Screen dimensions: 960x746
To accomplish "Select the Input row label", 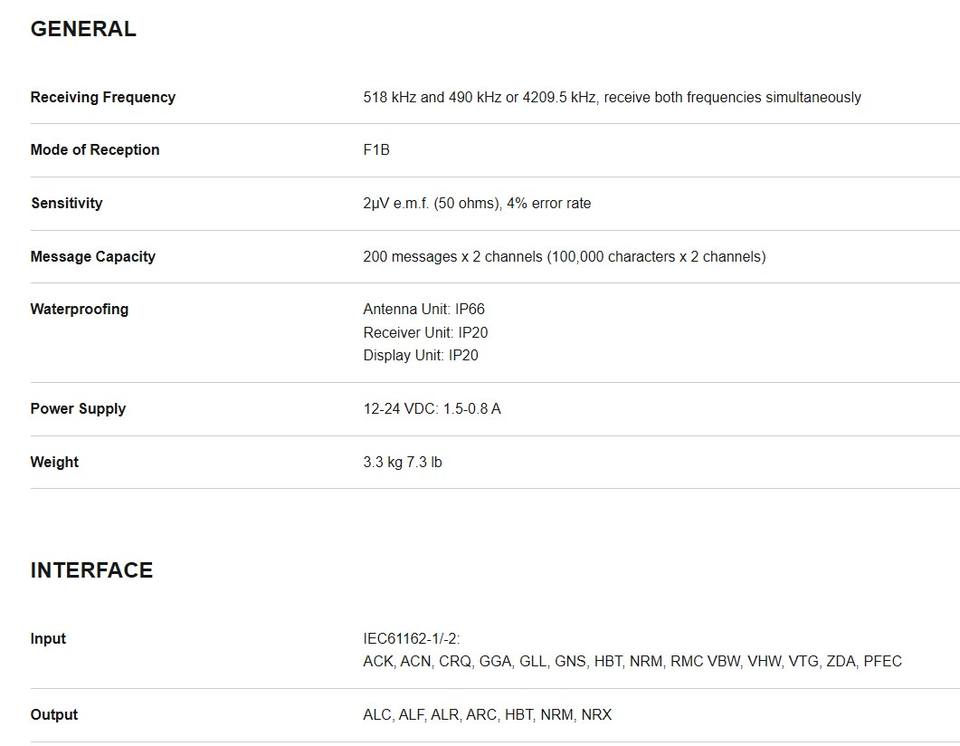I will [x=48, y=639].
